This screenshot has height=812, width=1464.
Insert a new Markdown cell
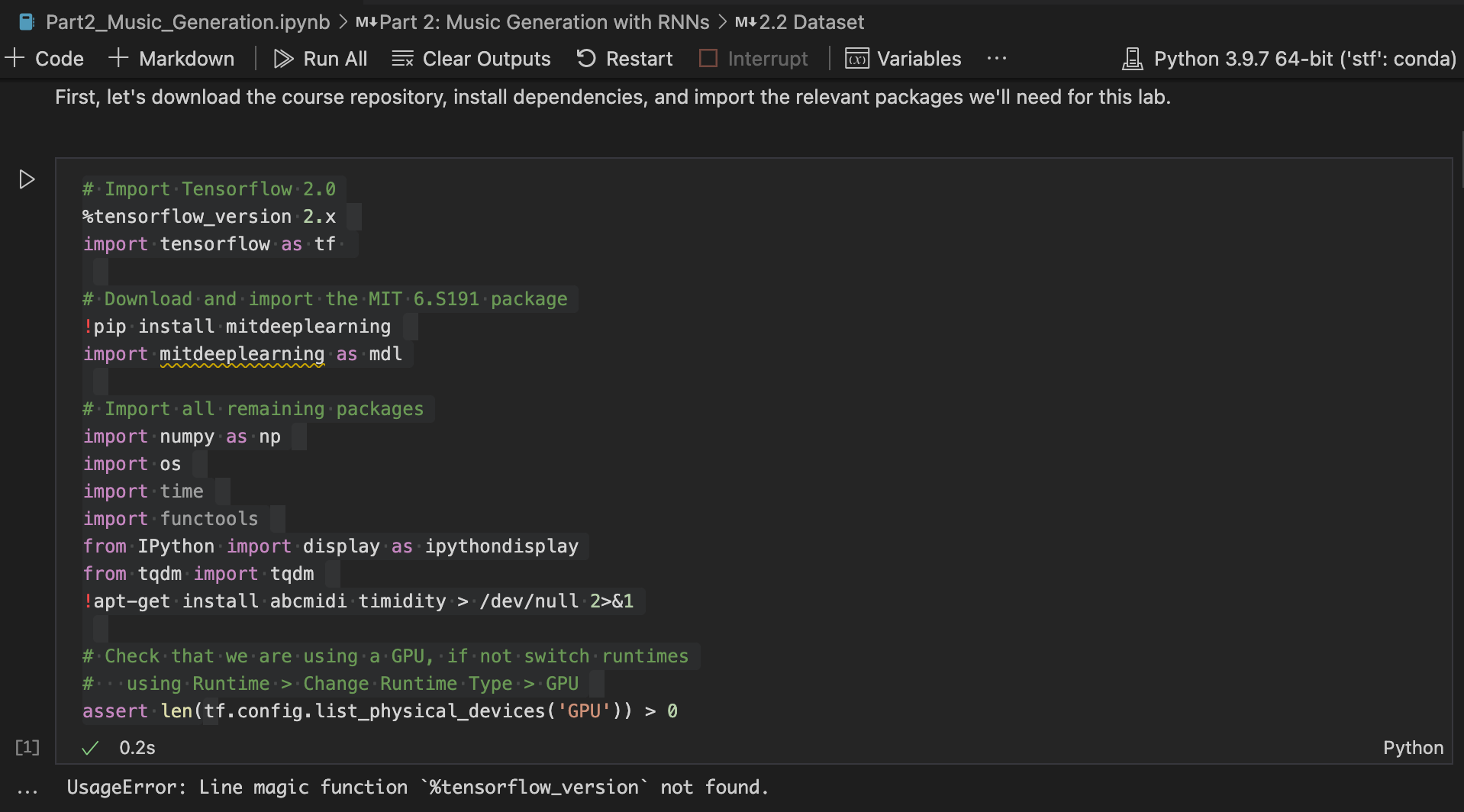point(172,59)
